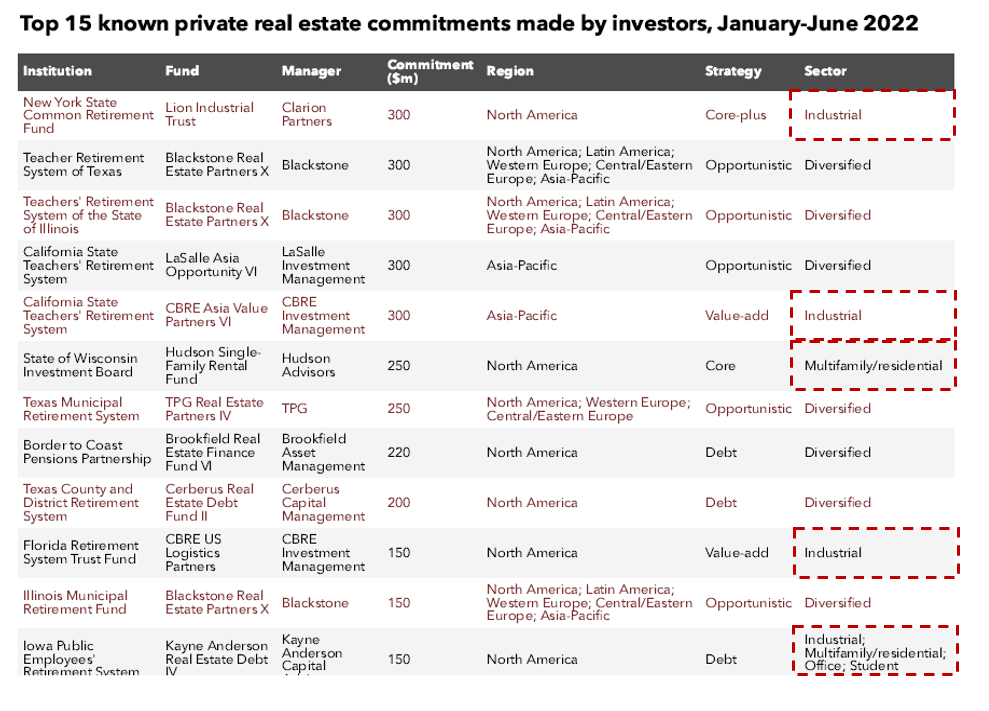This screenshot has height=711, width=989.
Task: Open the Lion Industrial Trust fund link
Action: click(x=209, y=114)
